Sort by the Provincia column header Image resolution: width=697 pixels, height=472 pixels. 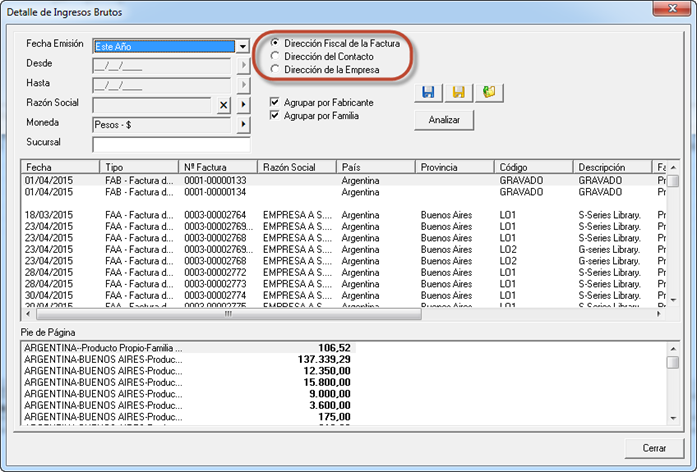[x=454, y=167]
